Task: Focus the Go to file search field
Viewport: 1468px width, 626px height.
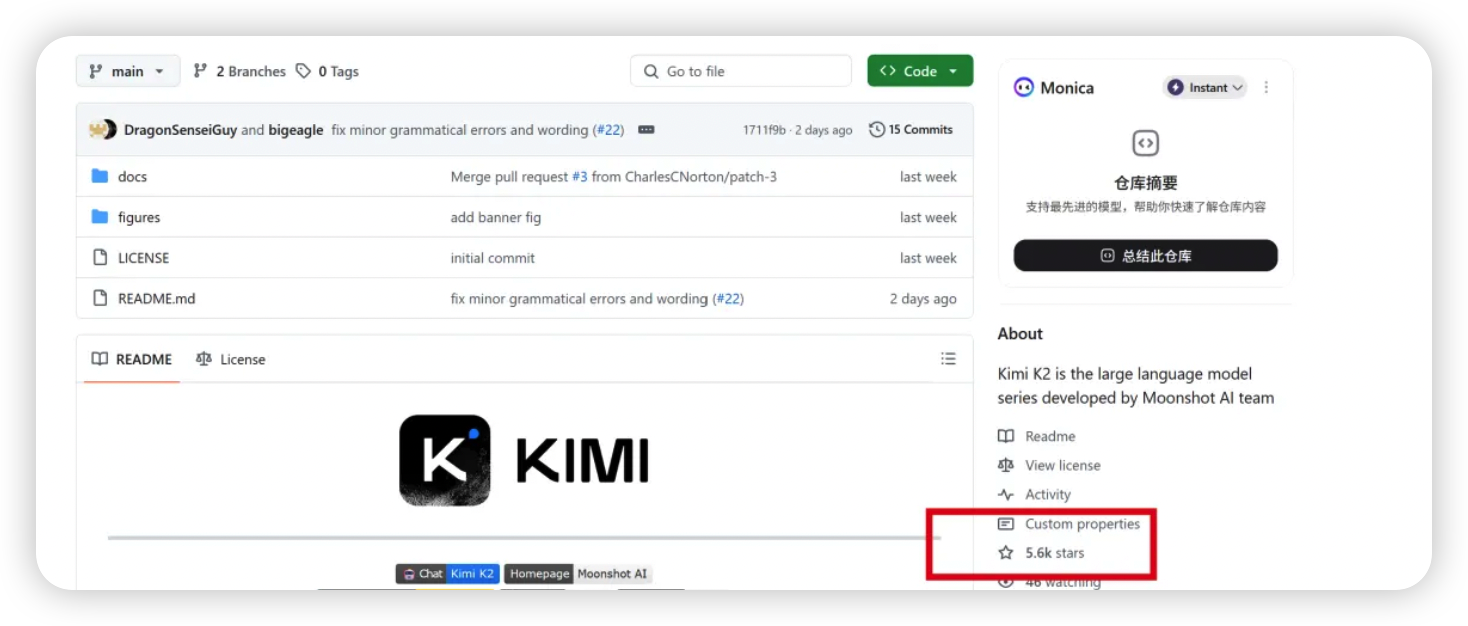Action: coord(740,71)
